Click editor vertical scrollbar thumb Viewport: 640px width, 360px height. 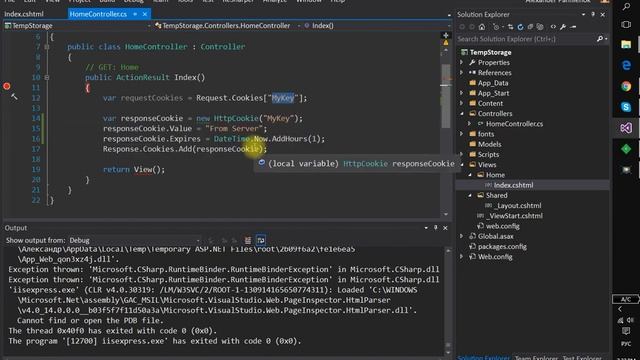coord(446,95)
